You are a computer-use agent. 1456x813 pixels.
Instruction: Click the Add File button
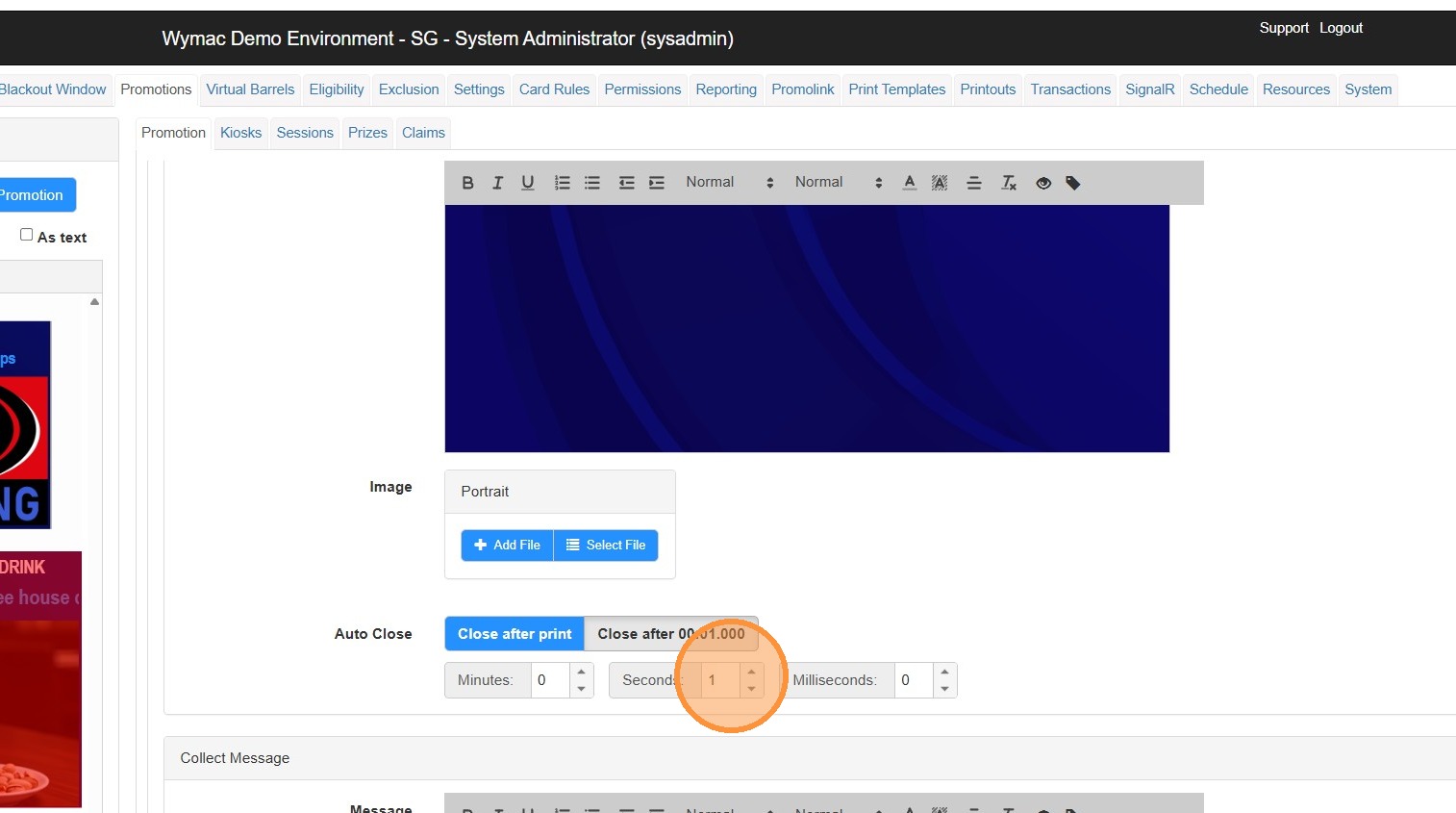tap(508, 546)
